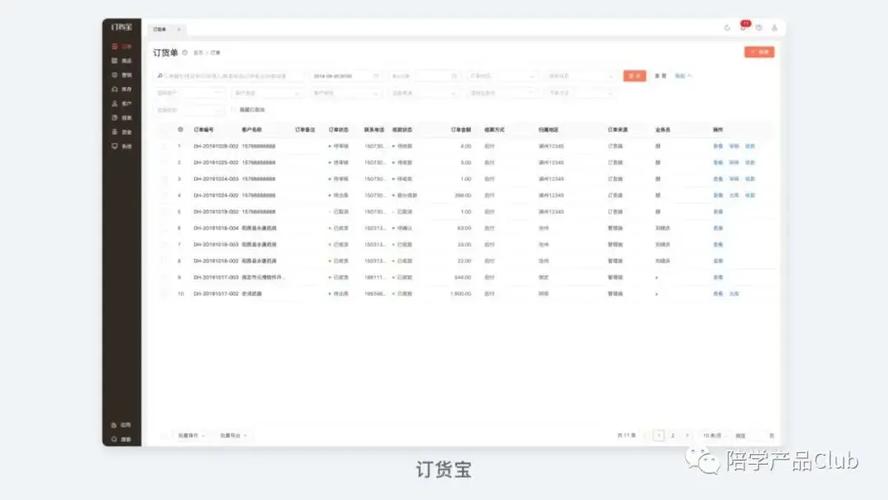This screenshot has height=500, width=888.
Task: Open the 库存 section in the sidebar
Action: coord(121,89)
